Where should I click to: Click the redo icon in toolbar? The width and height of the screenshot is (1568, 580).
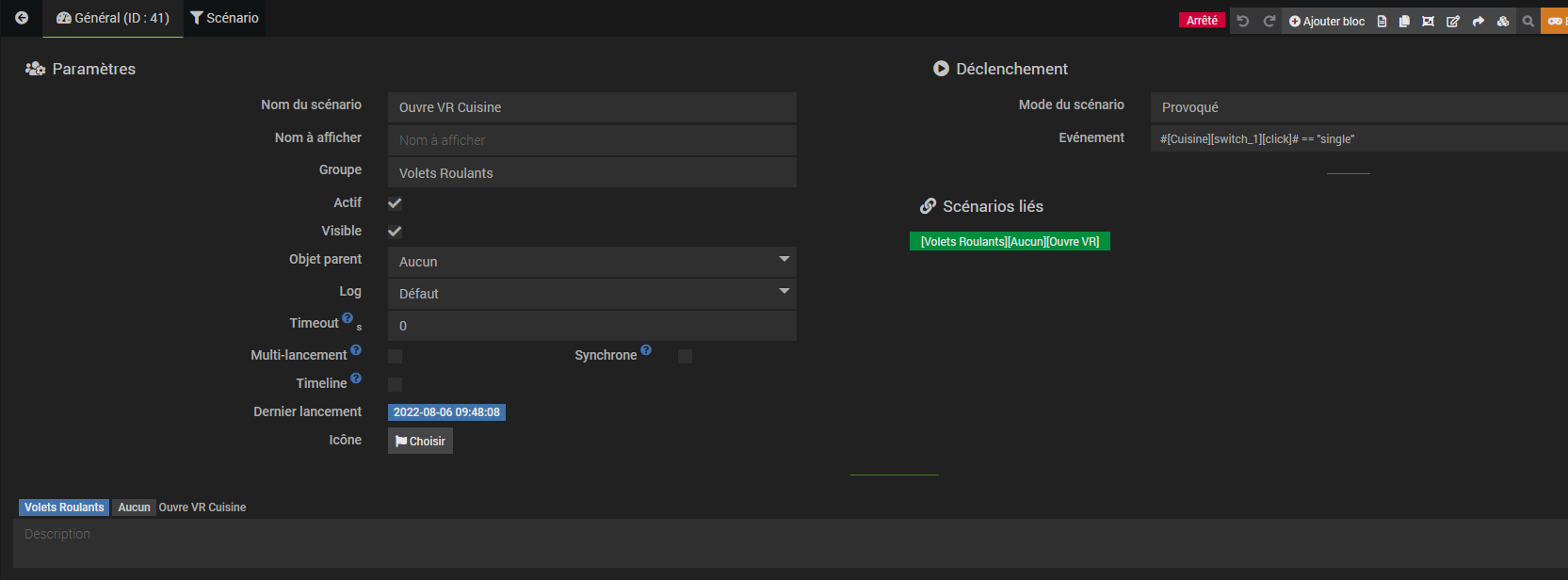1269,21
